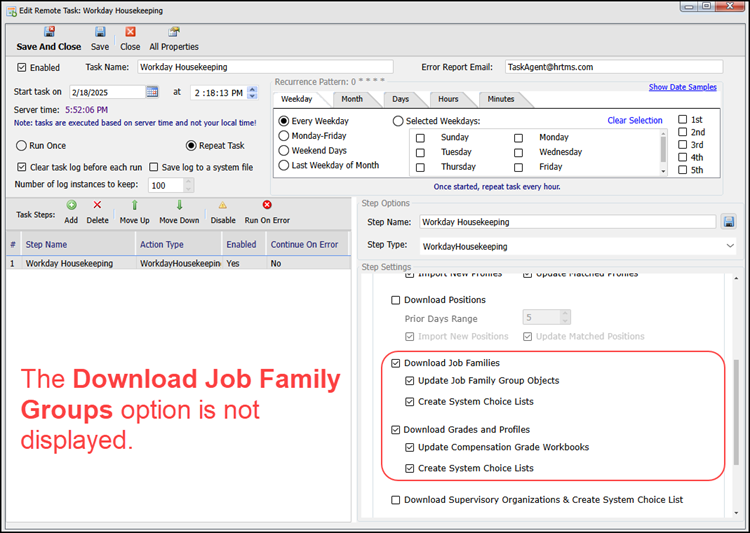Select the Run Once radio button

click(21, 145)
